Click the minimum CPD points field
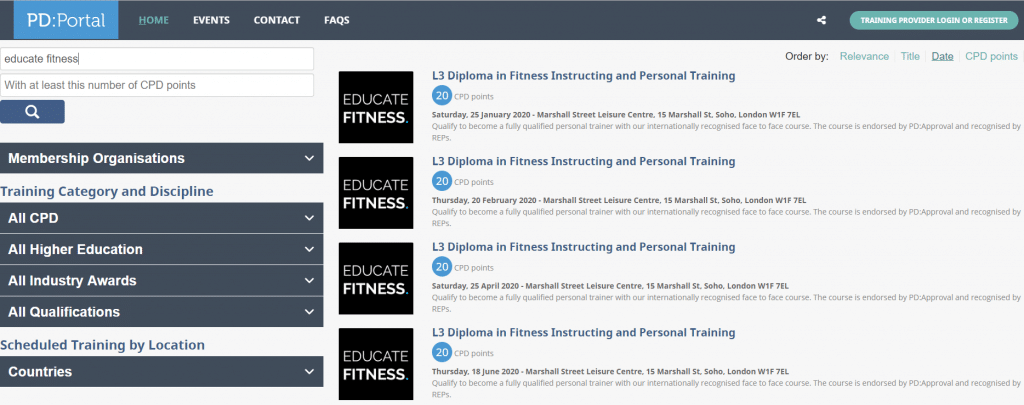 pyautogui.click(x=157, y=85)
